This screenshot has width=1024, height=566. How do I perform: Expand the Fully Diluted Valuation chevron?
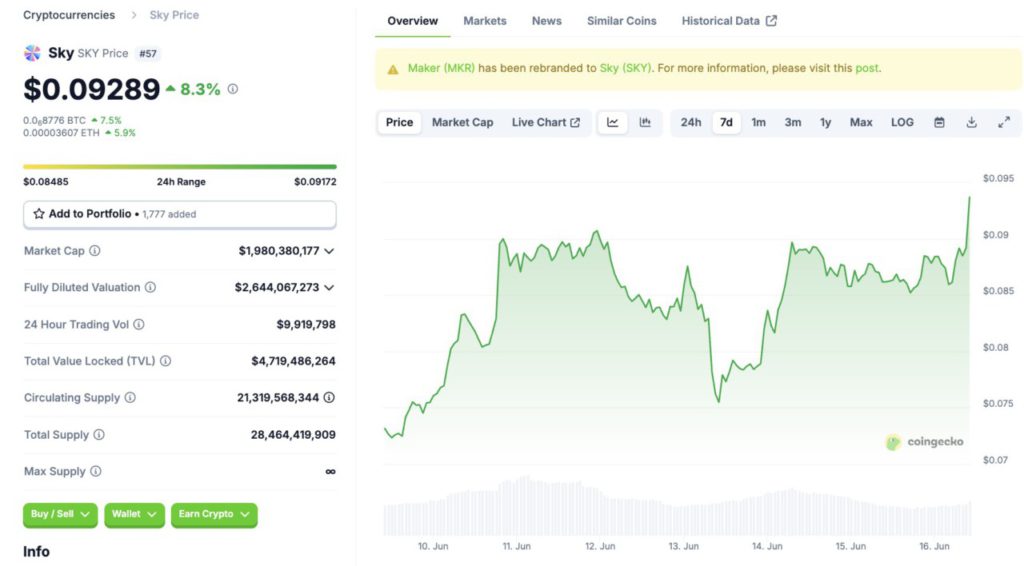(x=329, y=287)
